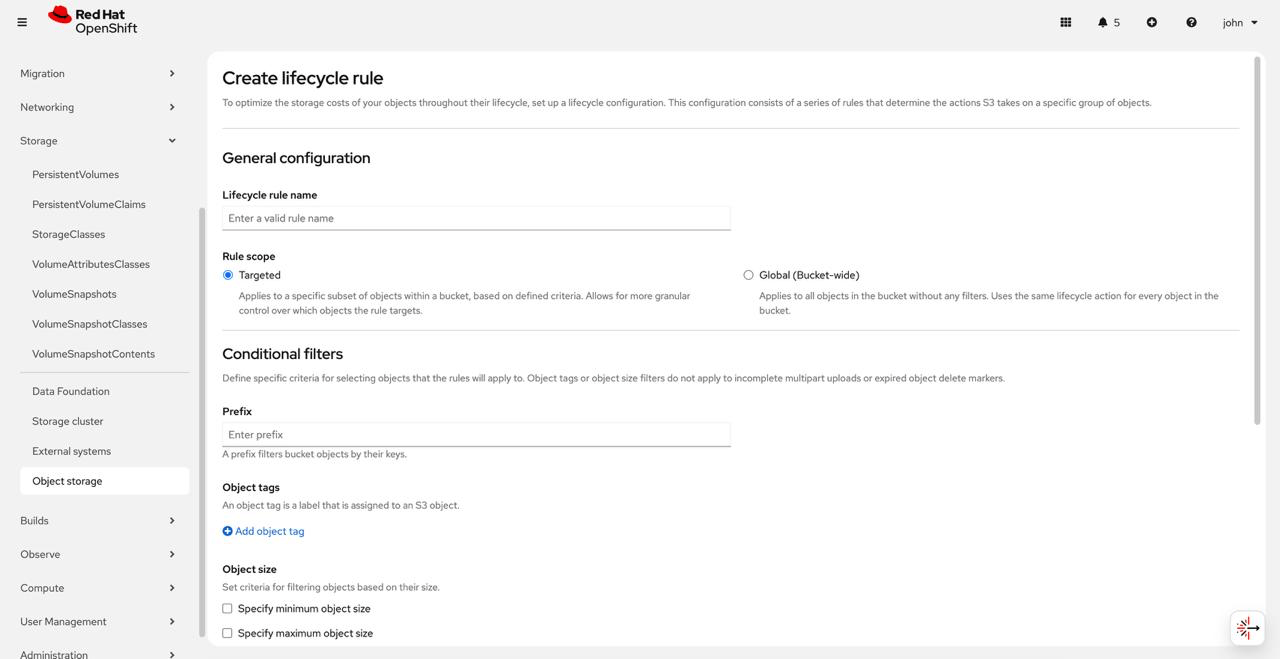
Task: Open the help question mark menu
Action: 1191,22
